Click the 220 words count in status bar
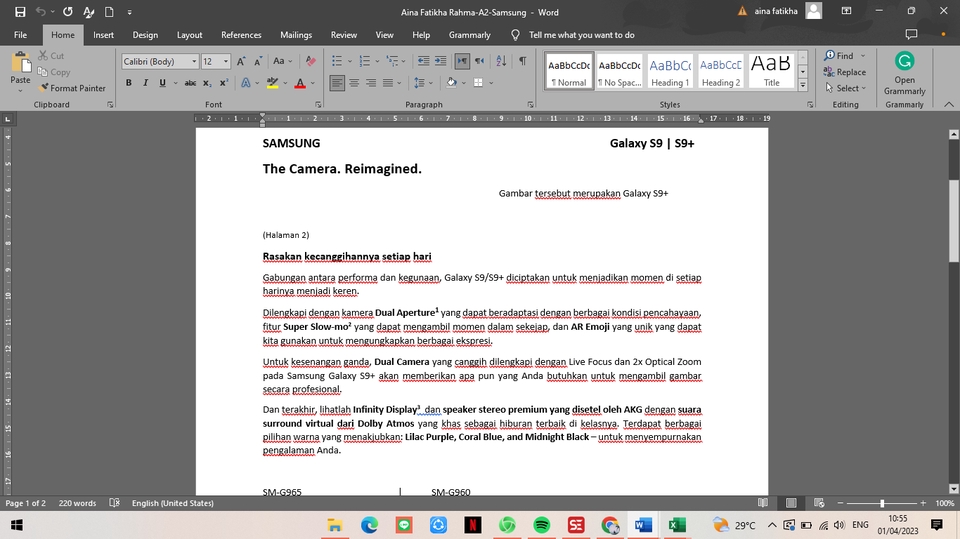960x539 pixels. [x=77, y=503]
